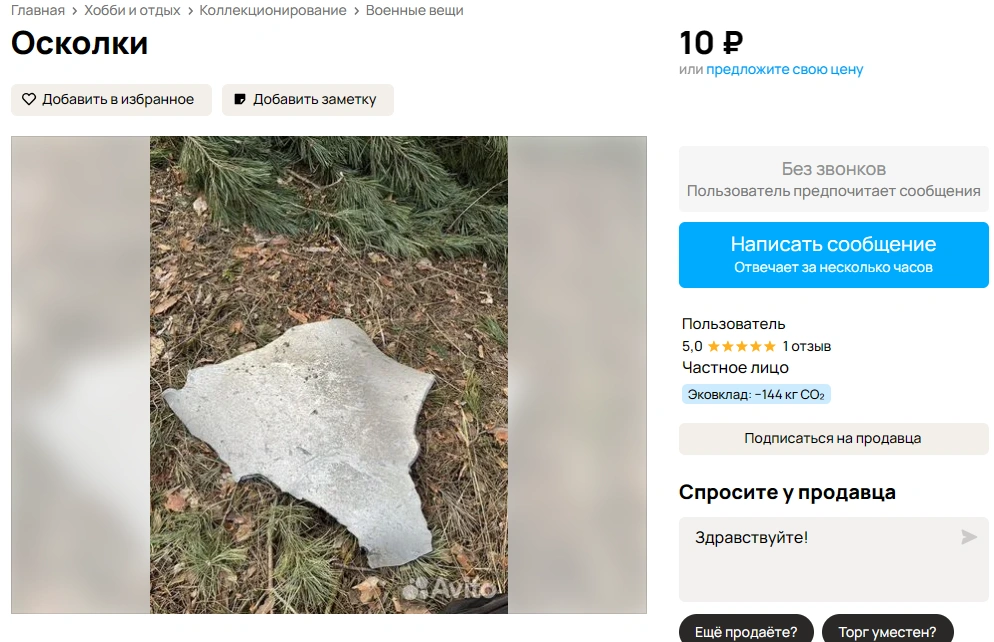Click the предложите свою цену link

[784, 70]
